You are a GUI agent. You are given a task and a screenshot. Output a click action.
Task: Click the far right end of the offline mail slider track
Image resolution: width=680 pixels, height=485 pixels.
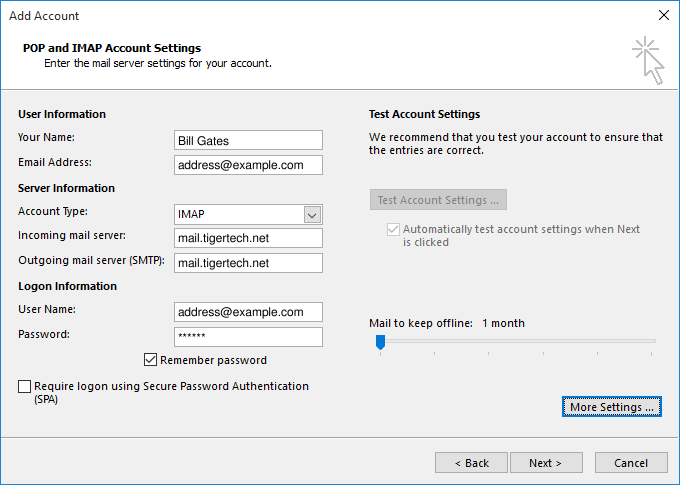pos(654,341)
